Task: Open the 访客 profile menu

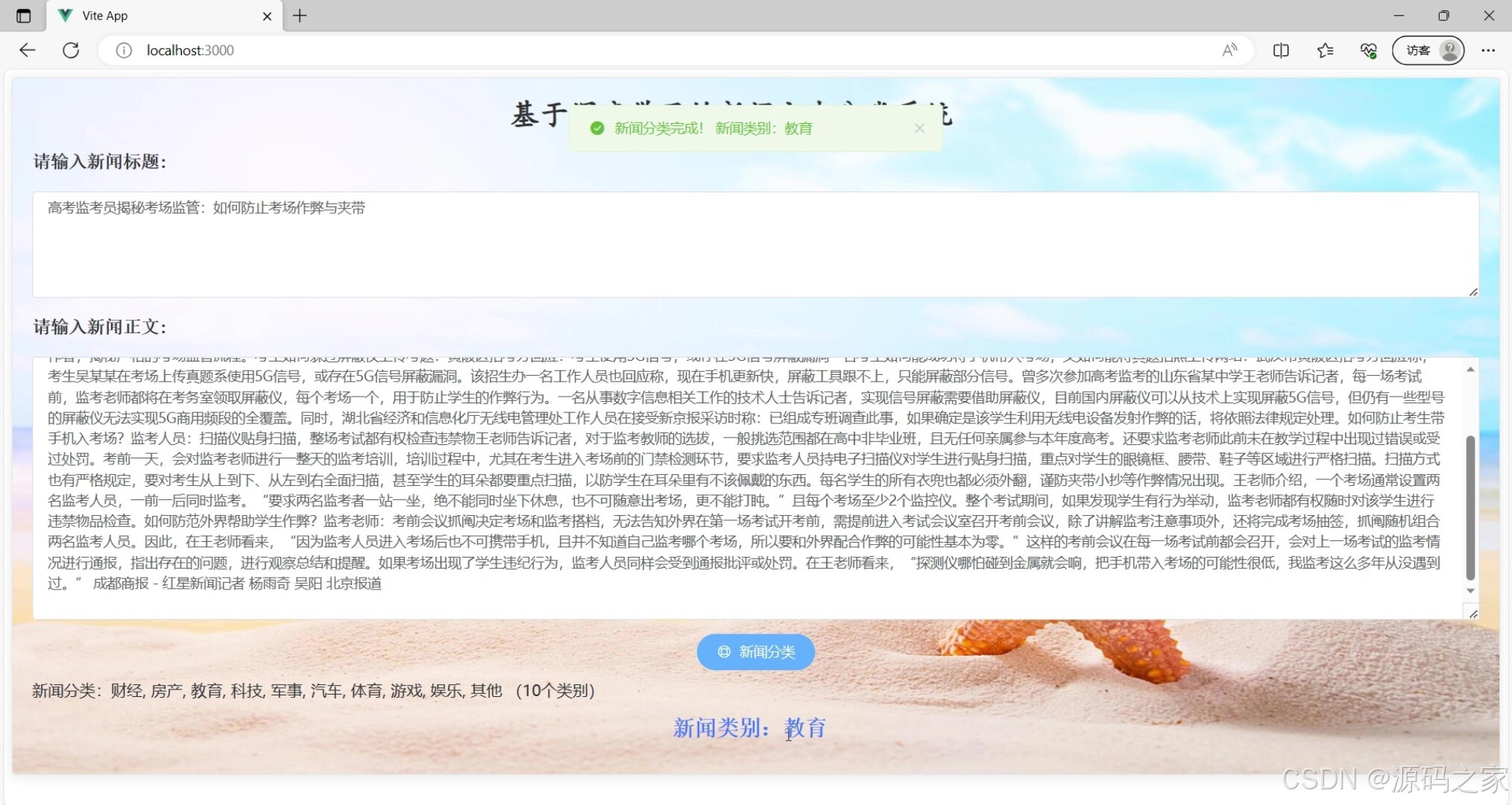Action: [x=1427, y=50]
